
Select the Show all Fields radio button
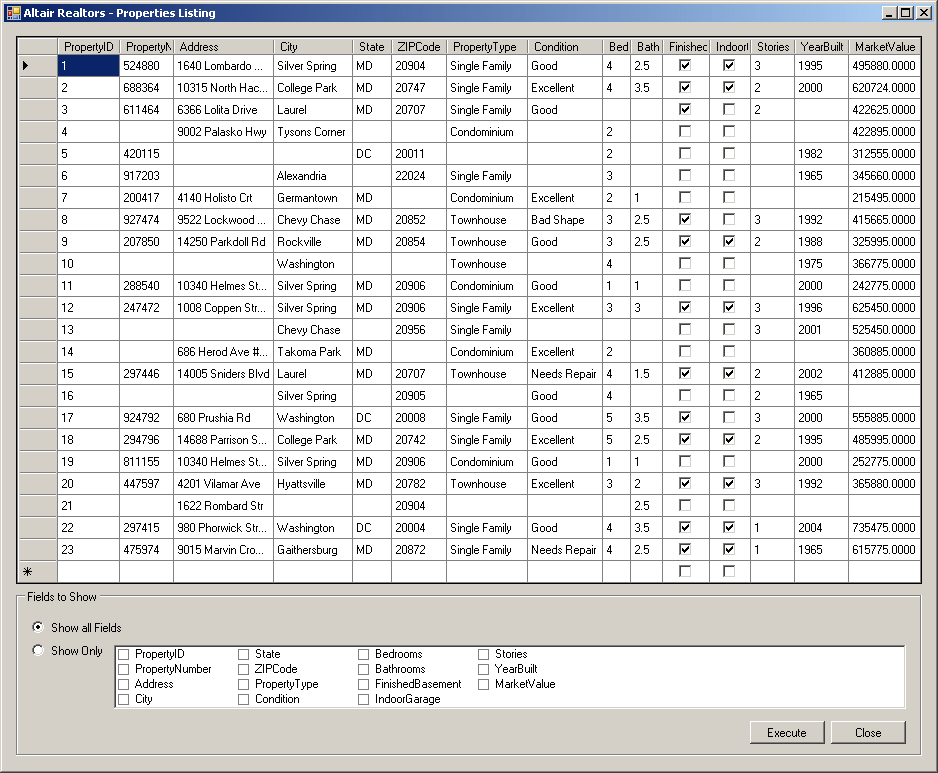38,627
